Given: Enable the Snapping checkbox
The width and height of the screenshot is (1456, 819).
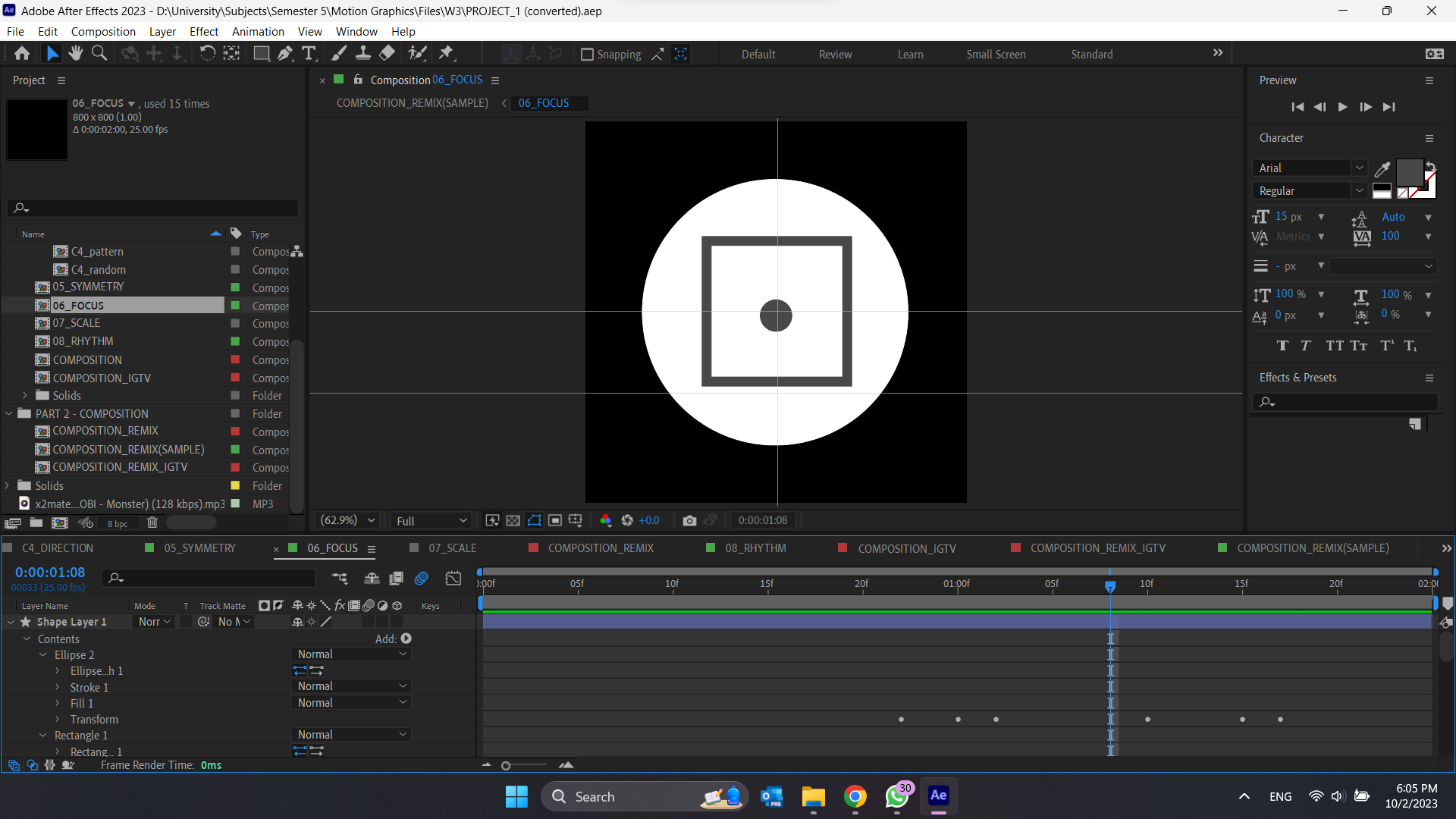Looking at the screenshot, I should point(587,55).
